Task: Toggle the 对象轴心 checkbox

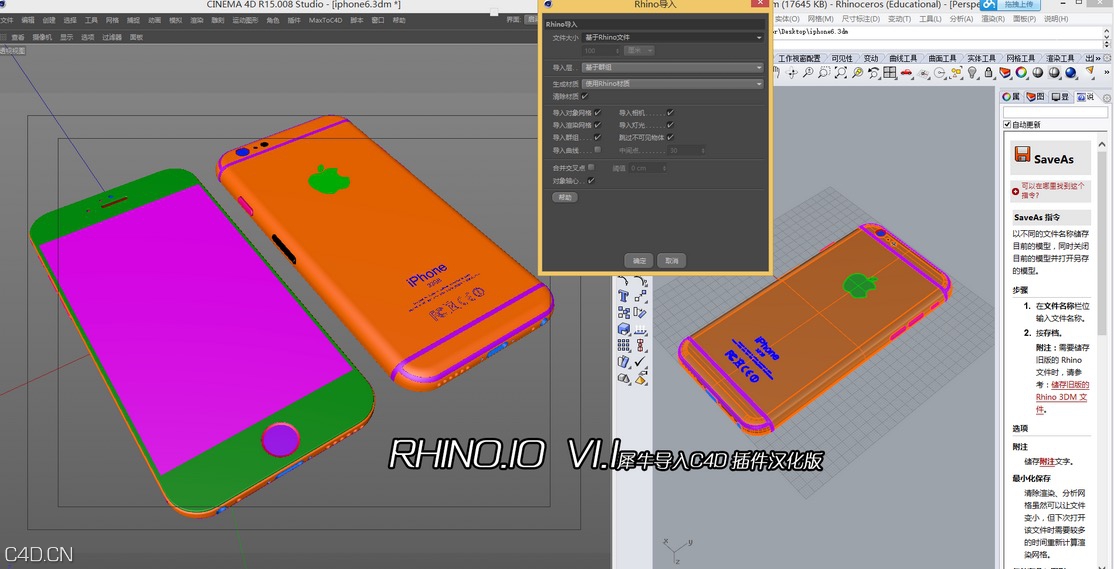Action: pos(590,180)
